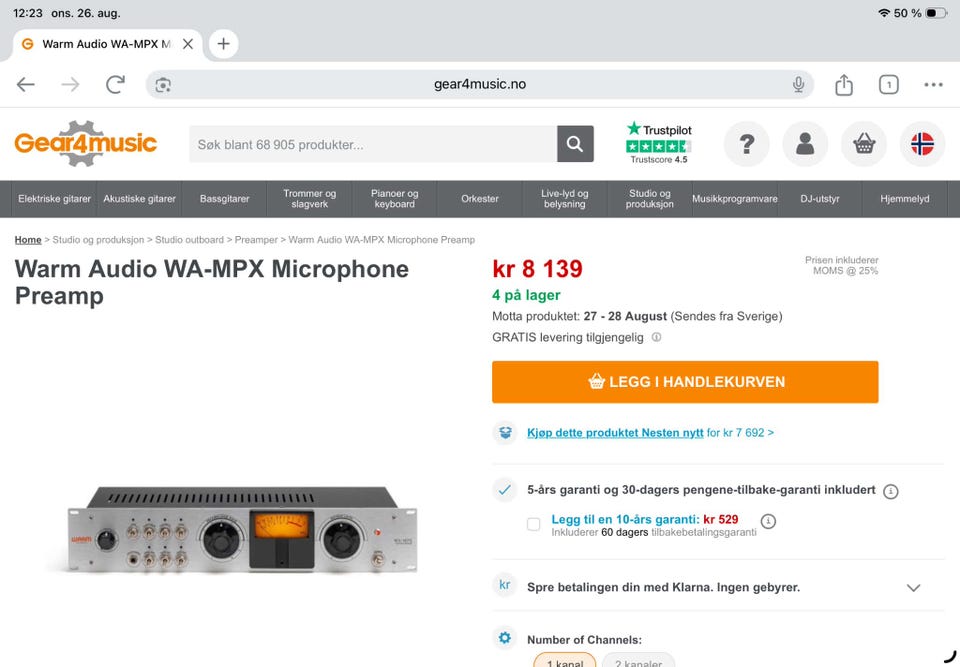The image size is (960, 667).
Task: Show info for 5-års garanti
Action: (x=891, y=491)
